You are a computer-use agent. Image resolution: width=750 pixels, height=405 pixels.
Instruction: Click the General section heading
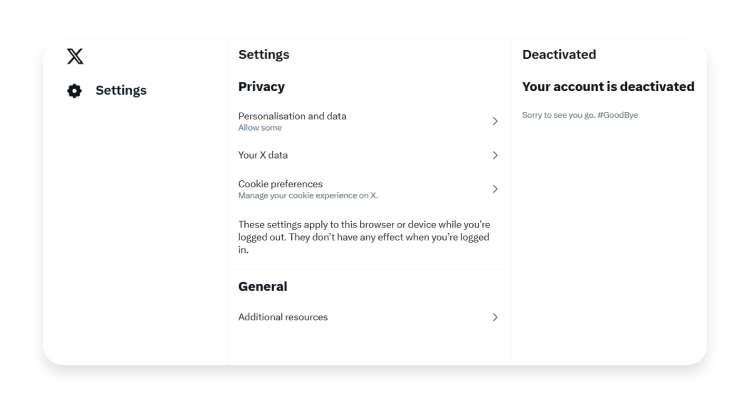pos(262,286)
